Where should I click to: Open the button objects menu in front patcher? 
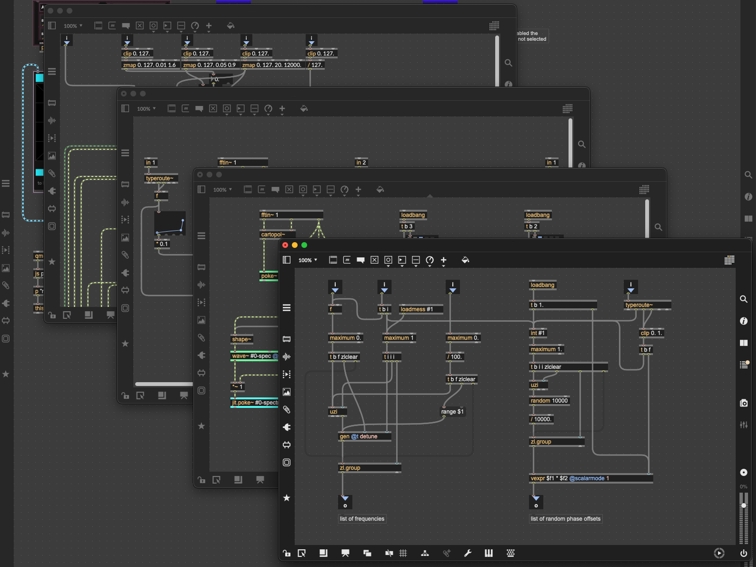point(388,260)
